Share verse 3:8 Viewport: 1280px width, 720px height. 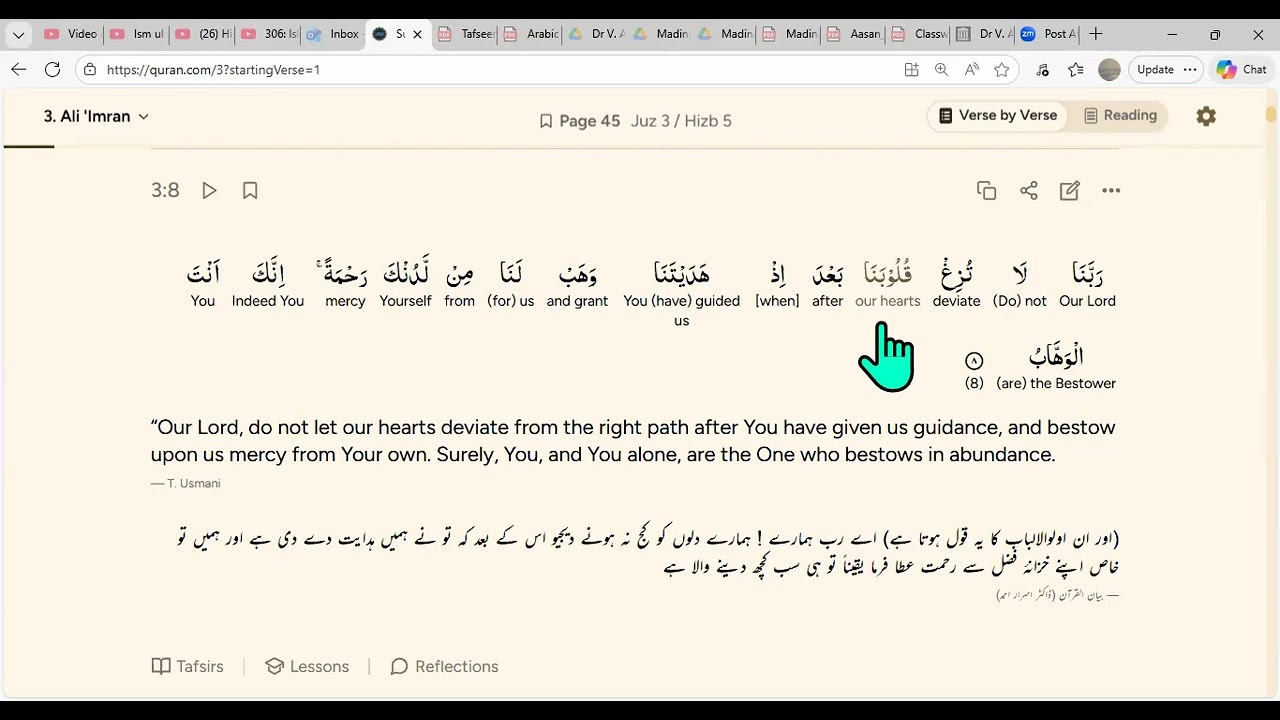1029,190
